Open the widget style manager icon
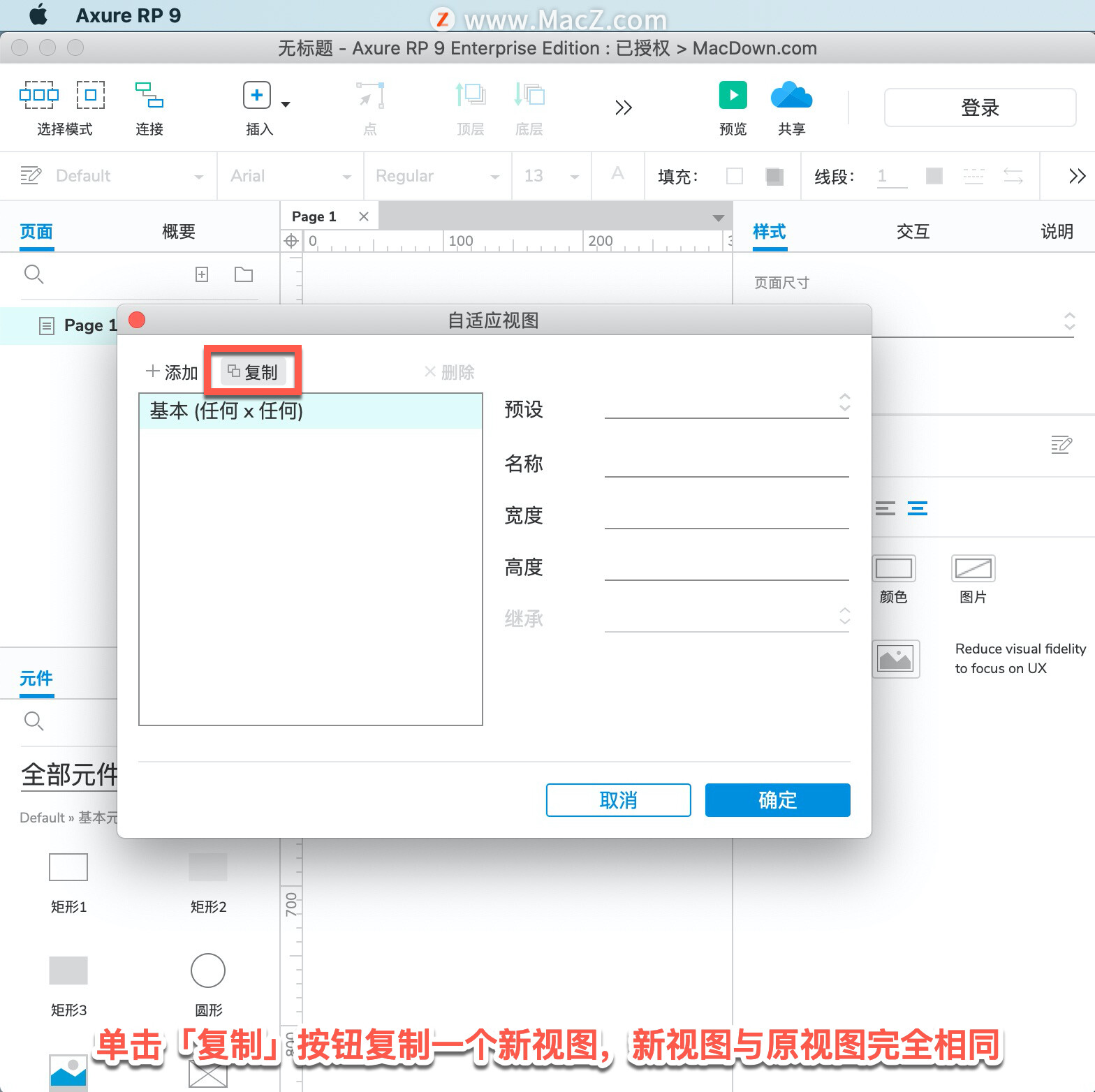 tap(31, 175)
